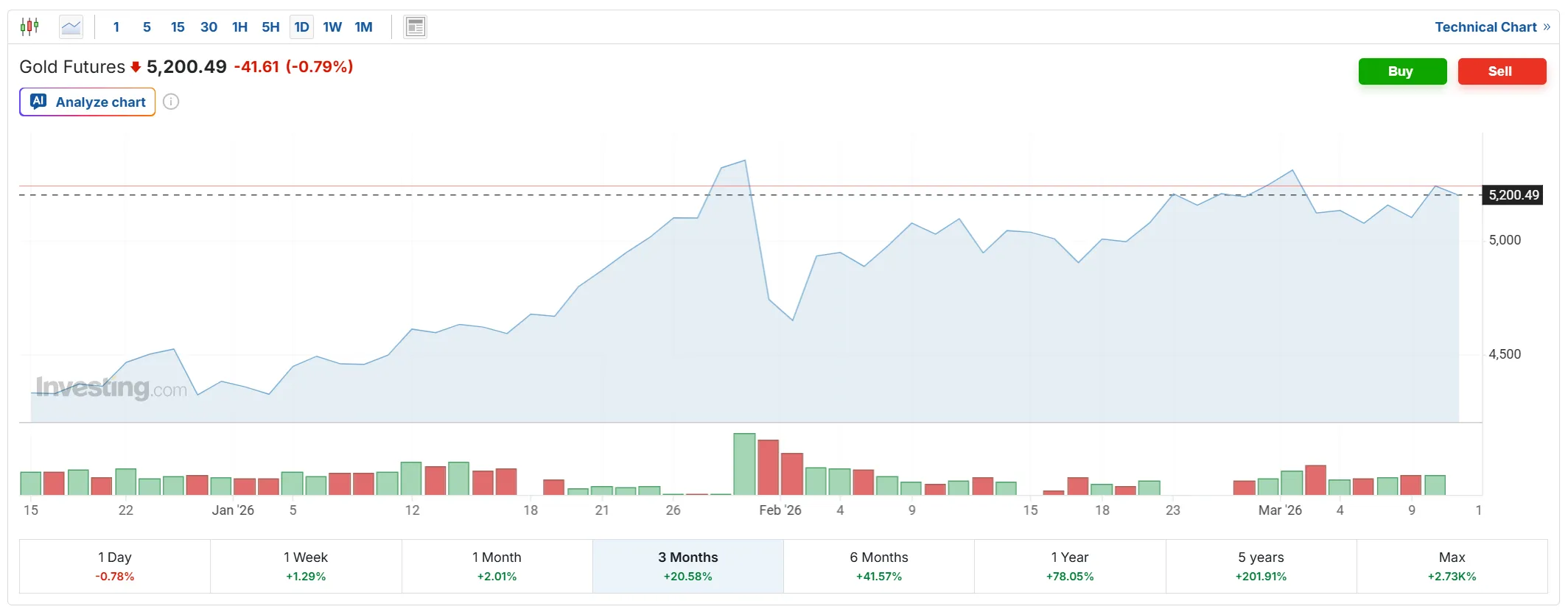This screenshot has height=612, width=1568.
Task: Click the AI badge on Analyze chart
Action: (x=38, y=102)
